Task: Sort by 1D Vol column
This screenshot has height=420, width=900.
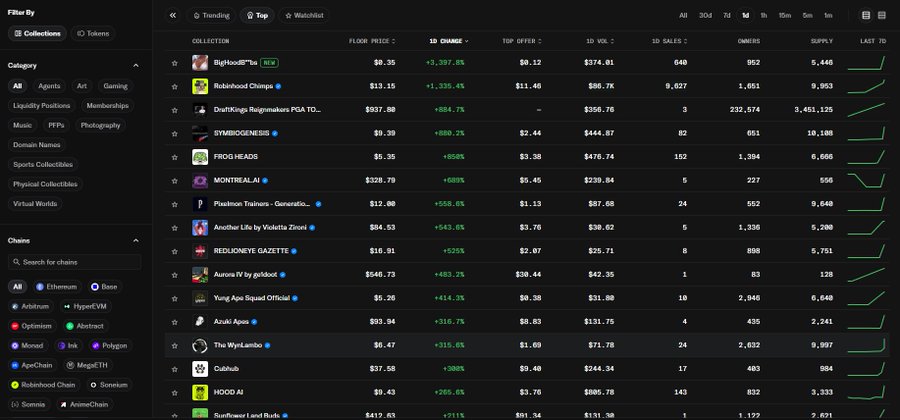Action: tap(600, 41)
